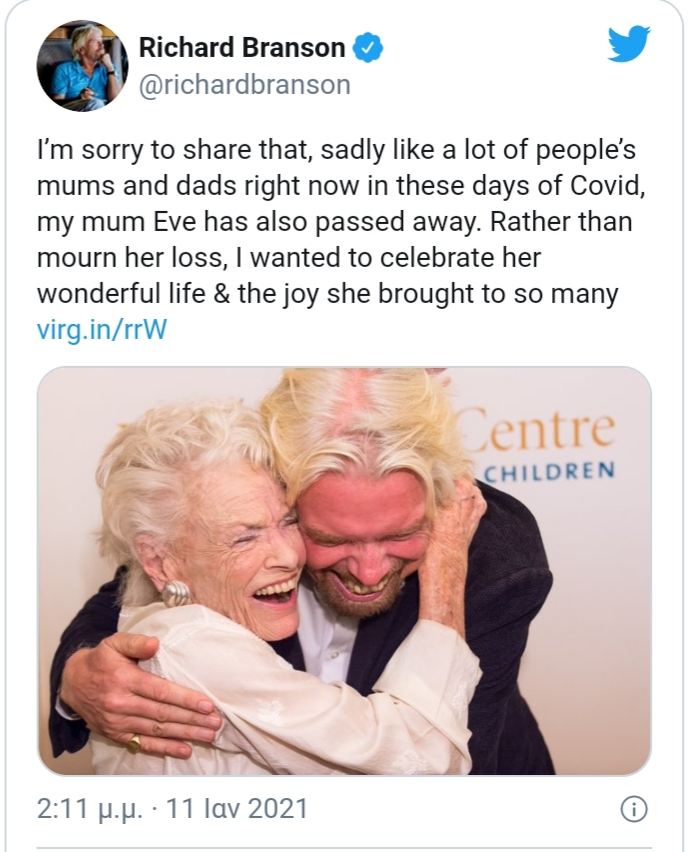Click the 'mourn her loss' text line
The width and height of the screenshot is (688, 852).
pyautogui.click(x=130, y=260)
